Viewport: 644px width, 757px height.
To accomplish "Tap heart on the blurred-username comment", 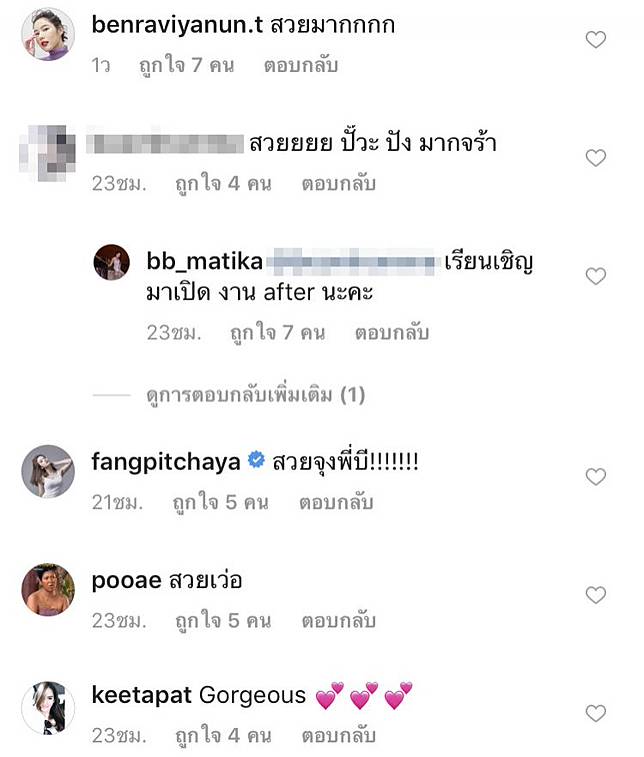I will coord(595,158).
